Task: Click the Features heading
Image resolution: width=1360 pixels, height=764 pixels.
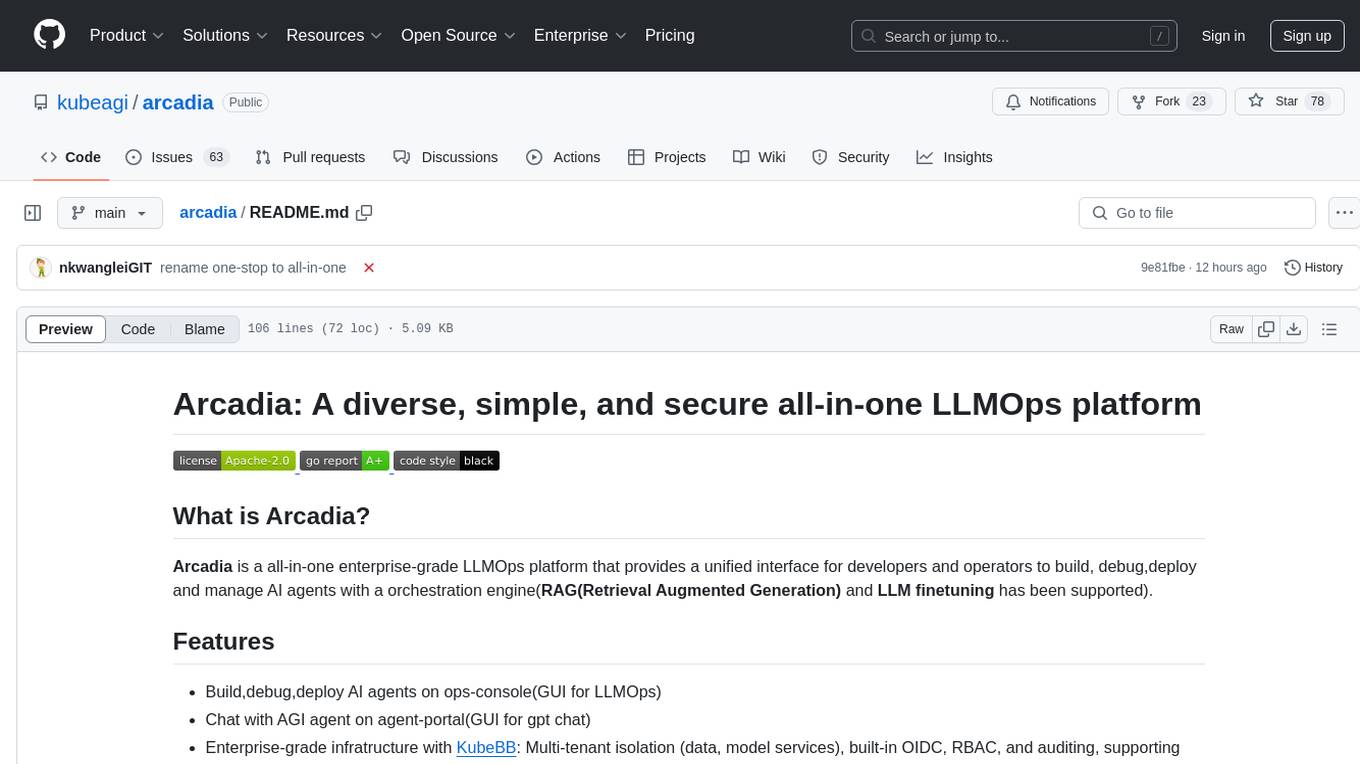Action: click(x=224, y=641)
